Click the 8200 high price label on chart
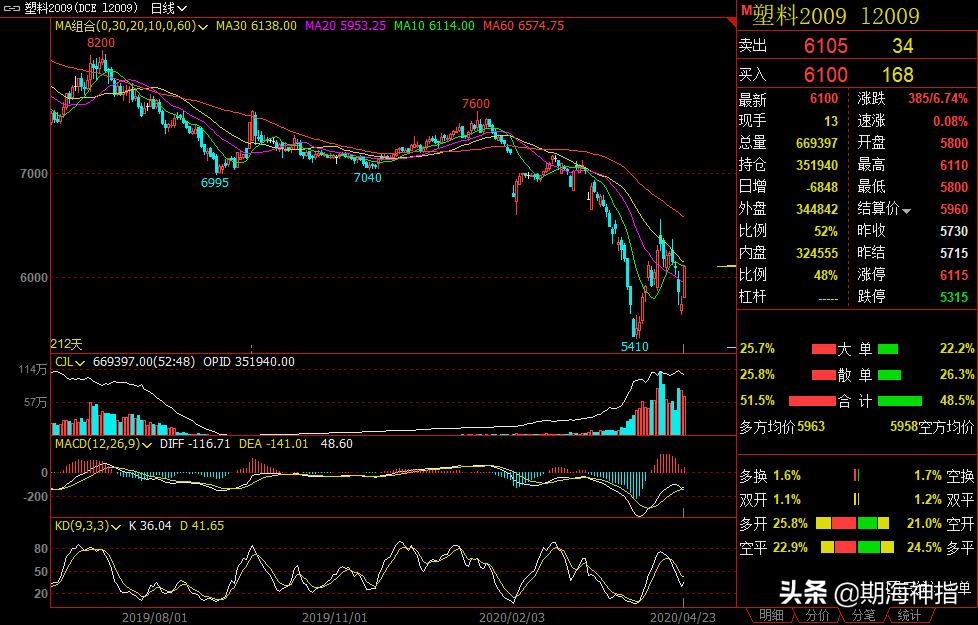The width and height of the screenshot is (978, 625). pyautogui.click(x=101, y=43)
